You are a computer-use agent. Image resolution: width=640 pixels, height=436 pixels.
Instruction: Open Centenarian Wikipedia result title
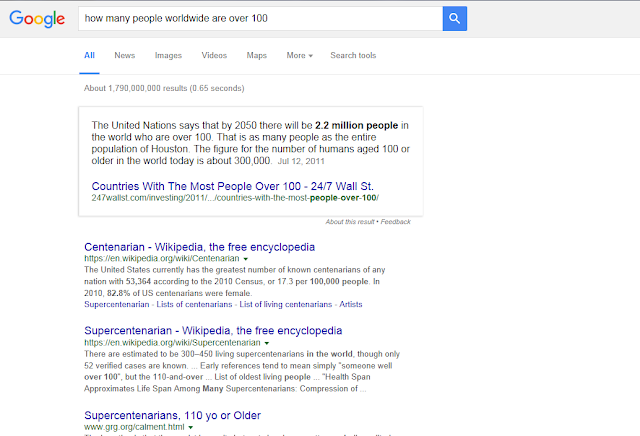200,247
